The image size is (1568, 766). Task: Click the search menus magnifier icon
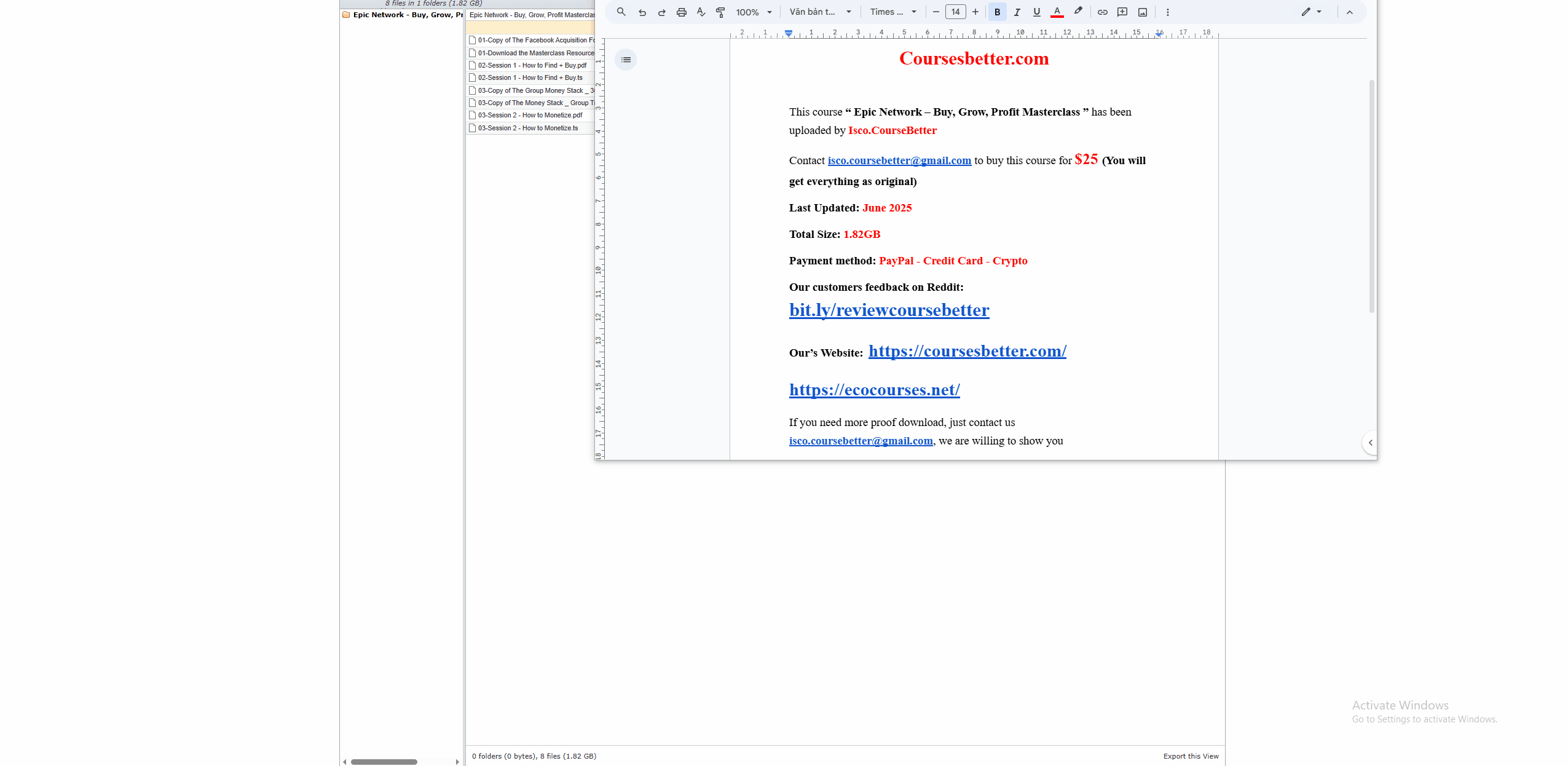click(x=621, y=12)
